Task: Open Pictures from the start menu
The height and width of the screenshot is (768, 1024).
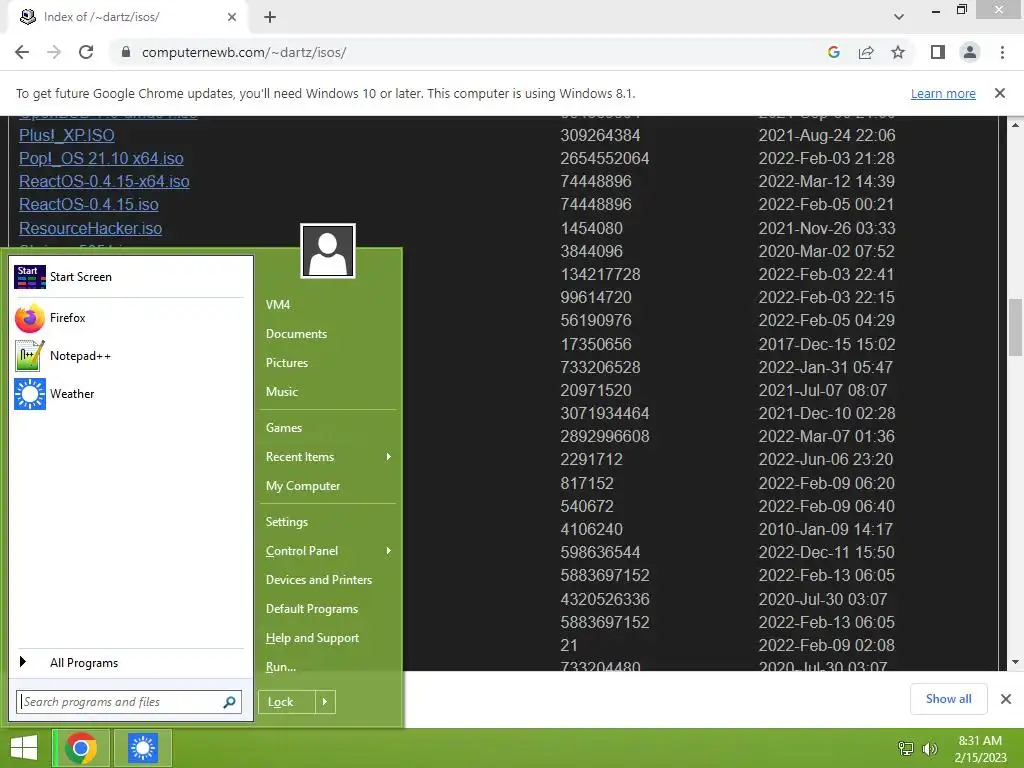Action: (287, 362)
